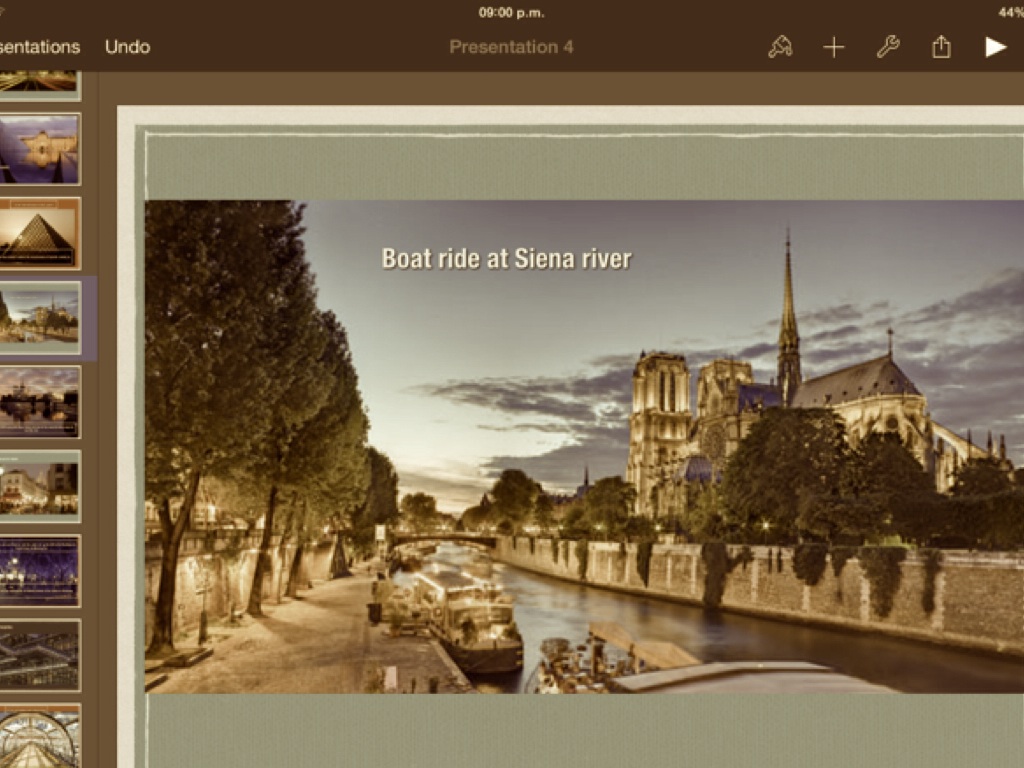Image resolution: width=1024 pixels, height=768 pixels.
Task: Tap the Presentation 4 title
Action: 511,47
